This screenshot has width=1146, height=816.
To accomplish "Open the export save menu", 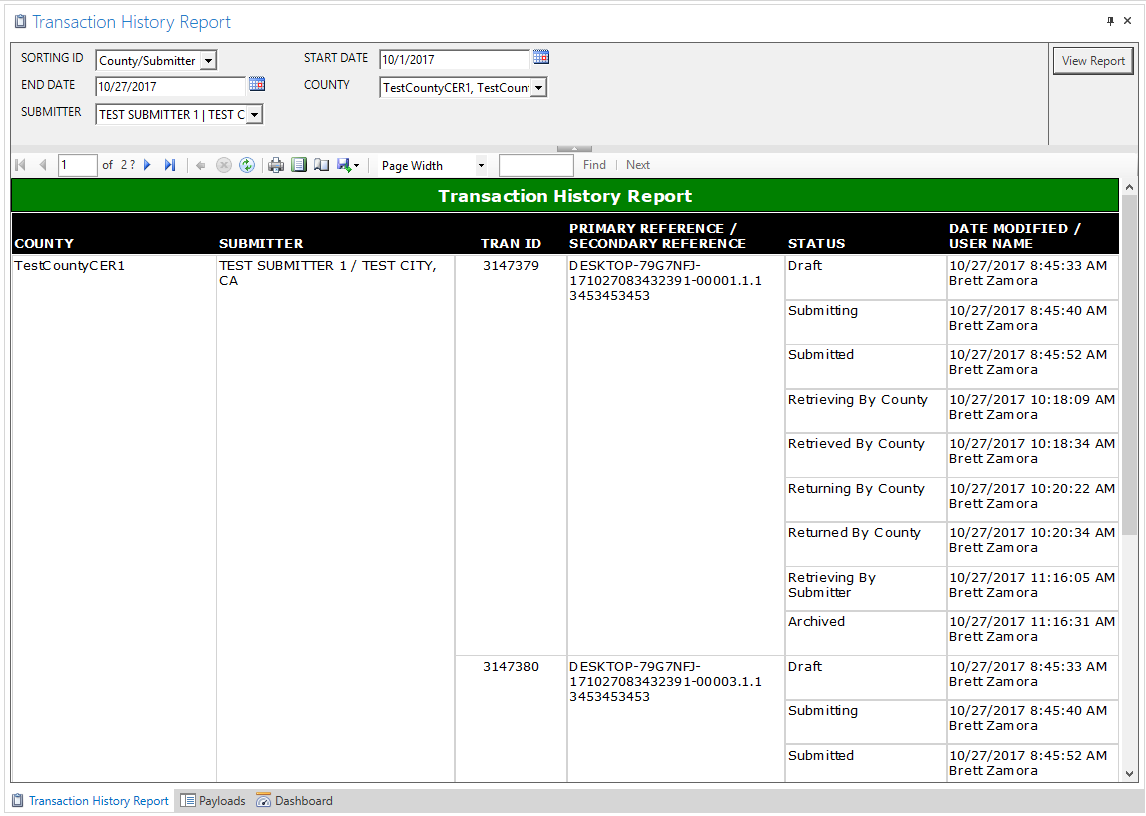I will [x=348, y=165].
